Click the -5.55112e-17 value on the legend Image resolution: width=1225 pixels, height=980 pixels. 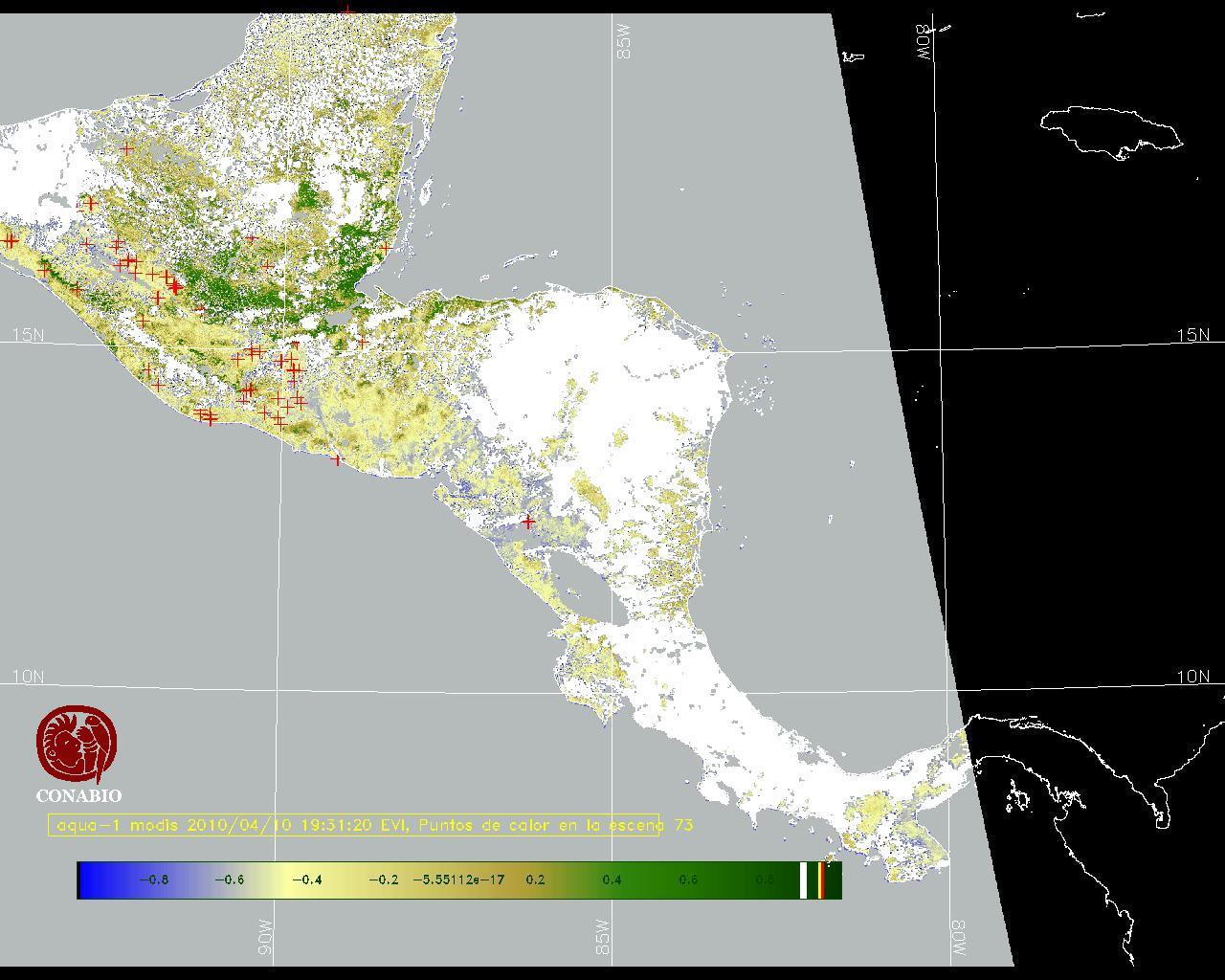pos(458,880)
